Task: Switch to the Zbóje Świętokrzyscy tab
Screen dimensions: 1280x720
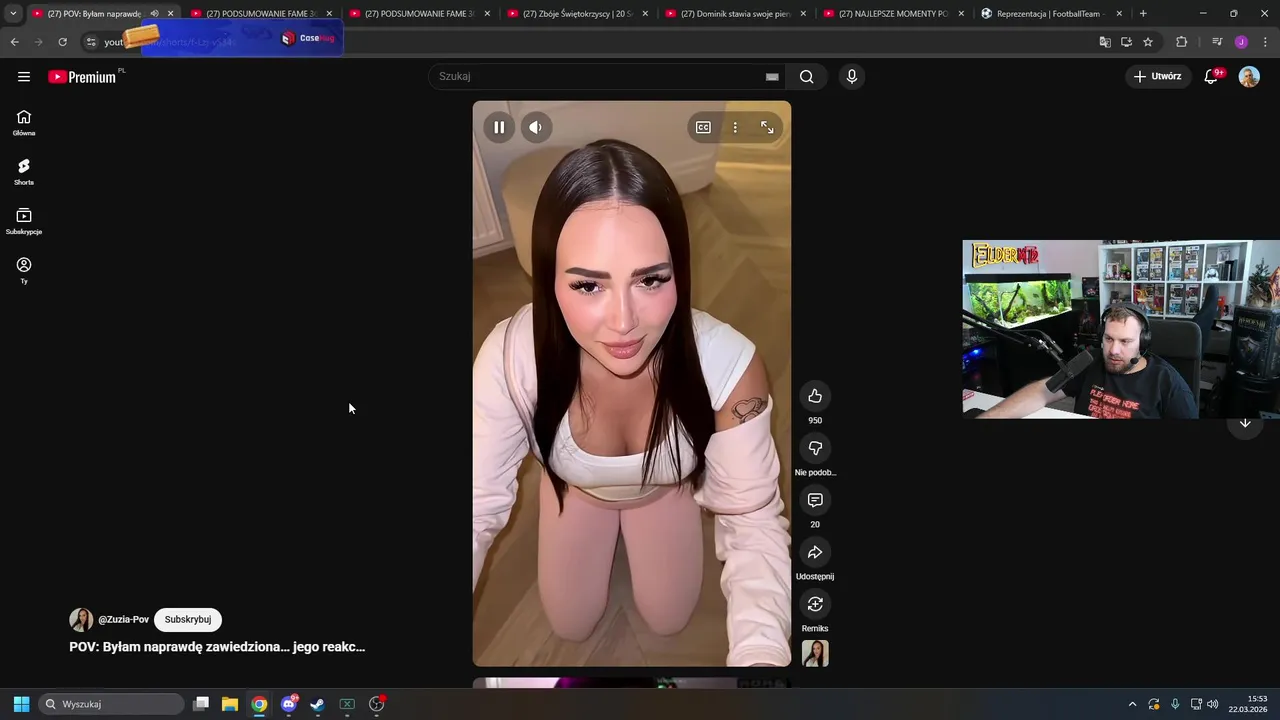Action: coord(578,14)
